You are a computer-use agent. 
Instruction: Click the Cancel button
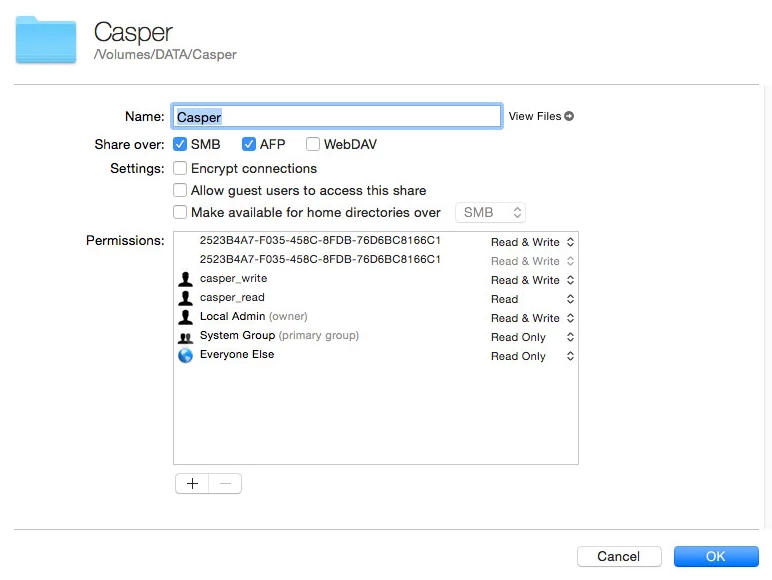(619, 556)
